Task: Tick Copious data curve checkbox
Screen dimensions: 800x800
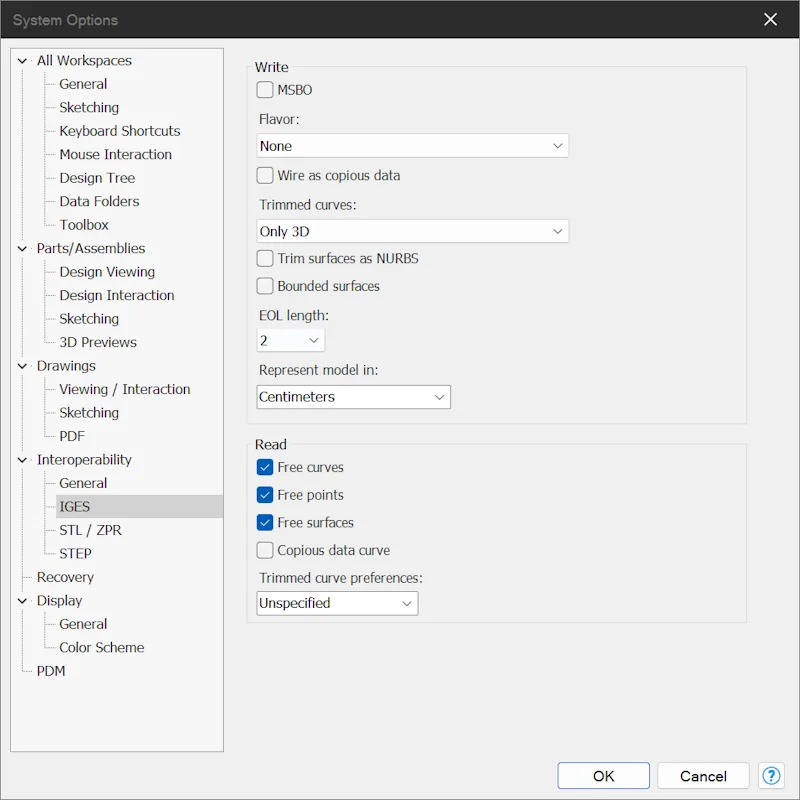Action: pos(265,550)
